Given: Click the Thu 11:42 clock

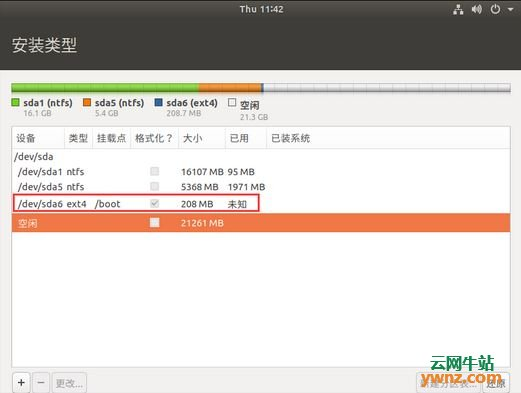Looking at the screenshot, I should pos(261,9).
